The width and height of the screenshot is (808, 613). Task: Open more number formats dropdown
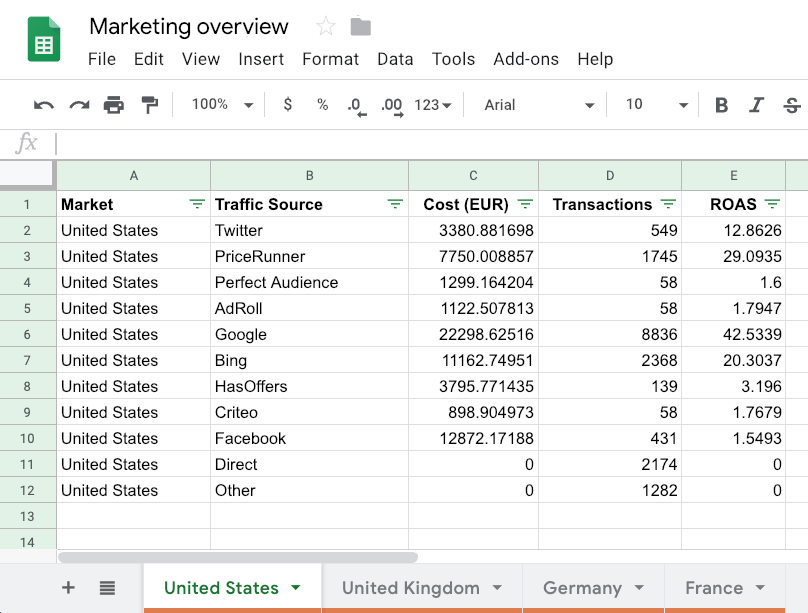433,105
